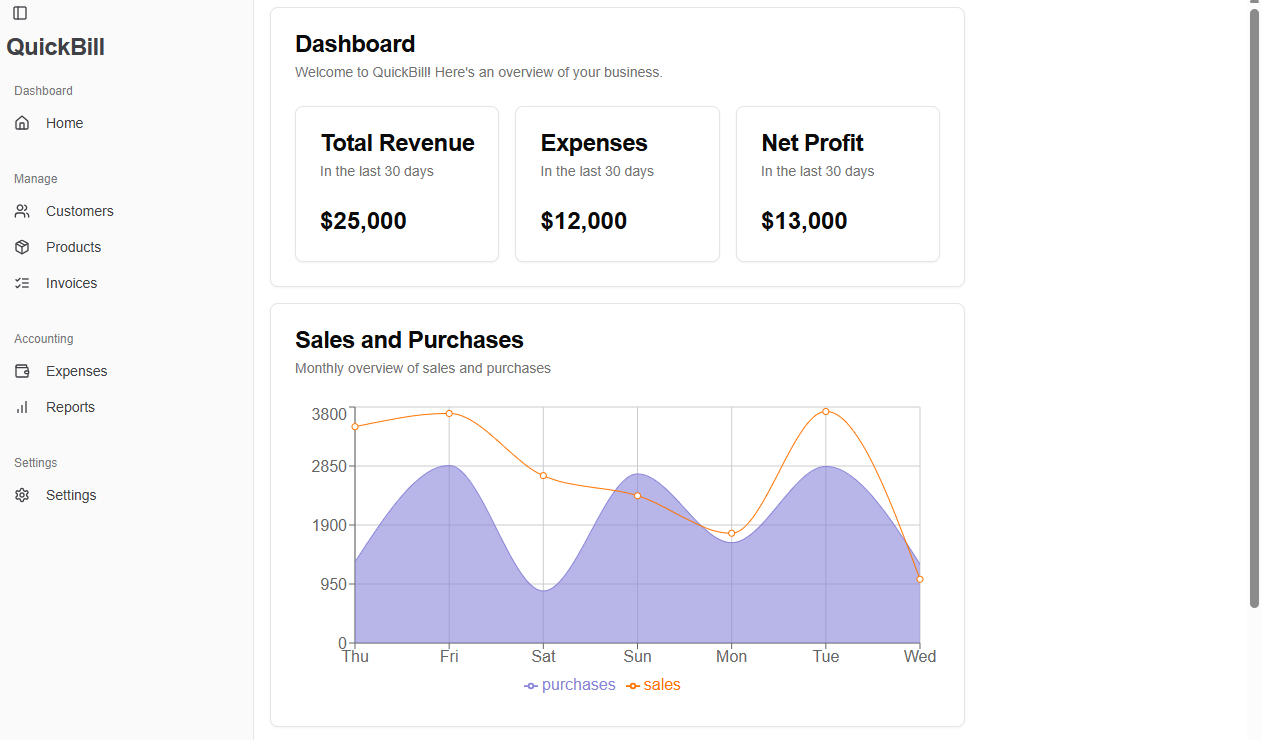Click the Total Revenue summary card
Image resolution: width=1262 pixels, height=740 pixels.
click(x=397, y=184)
